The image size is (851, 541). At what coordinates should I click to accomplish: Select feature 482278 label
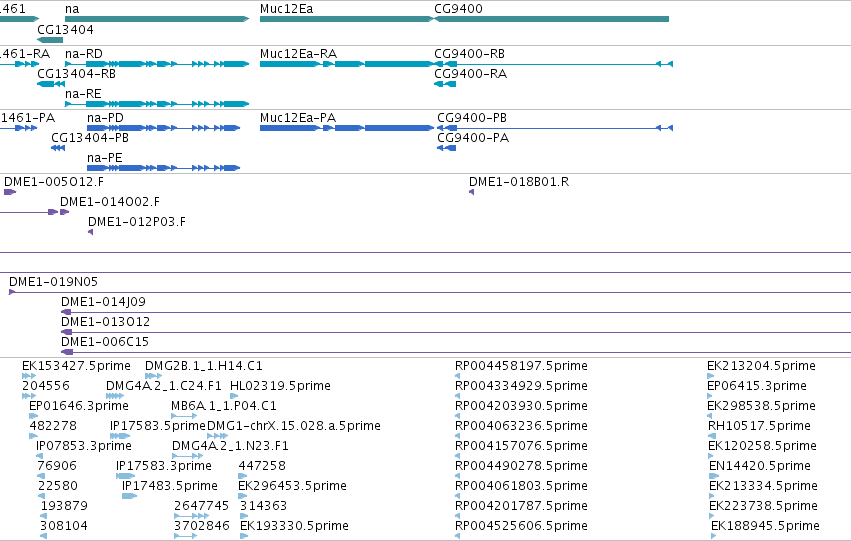click(x=53, y=426)
